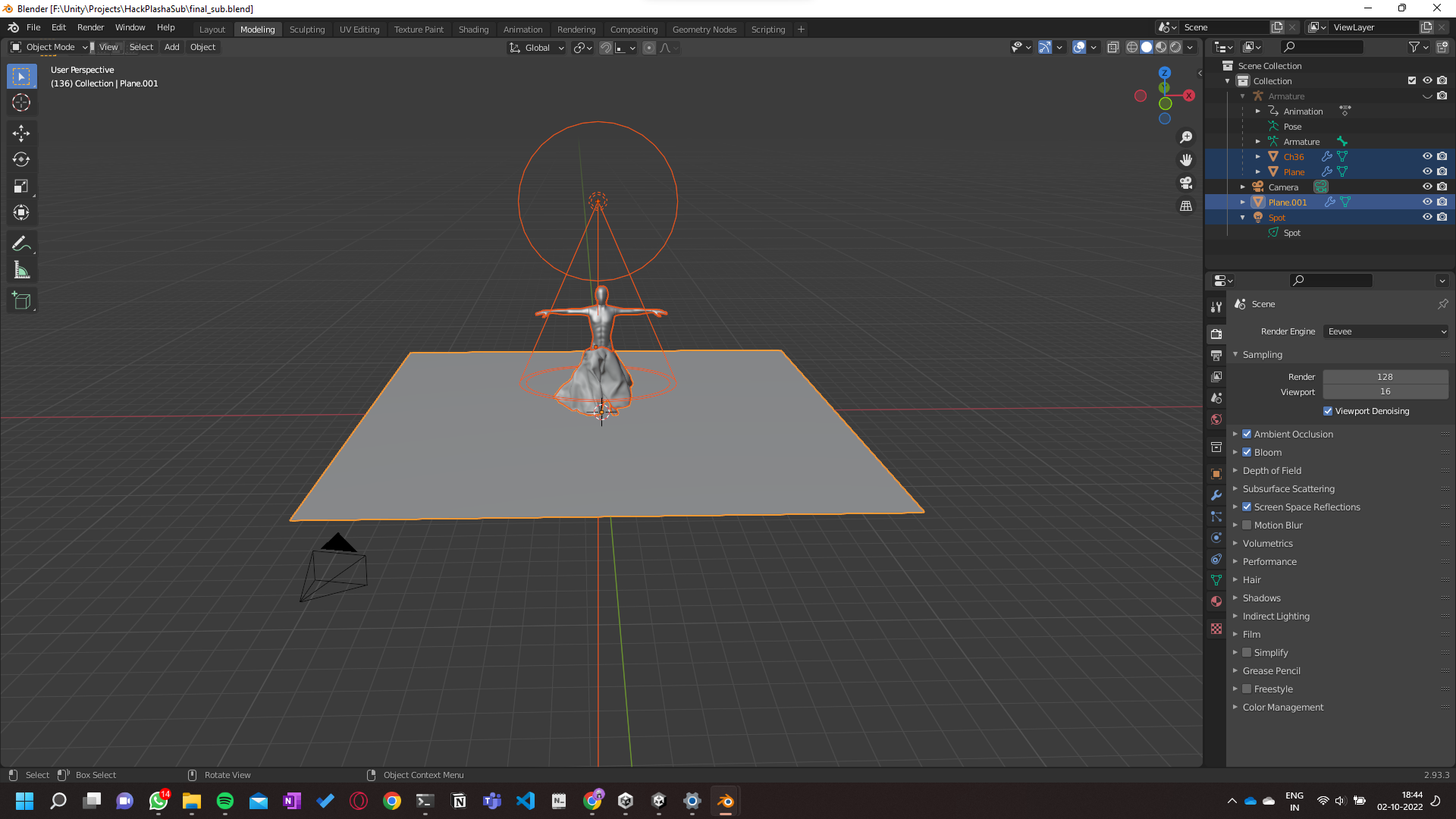
Task: Open the Modifier properties wrench tab
Action: click(x=1216, y=495)
